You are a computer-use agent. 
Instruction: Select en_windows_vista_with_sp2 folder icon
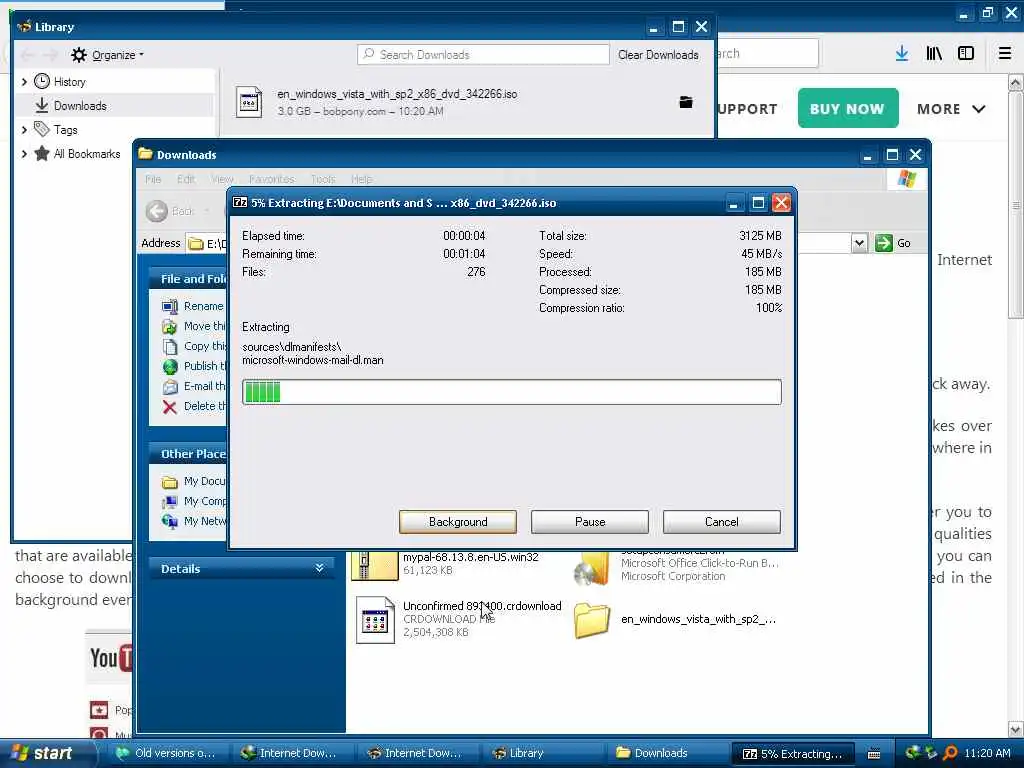point(592,620)
